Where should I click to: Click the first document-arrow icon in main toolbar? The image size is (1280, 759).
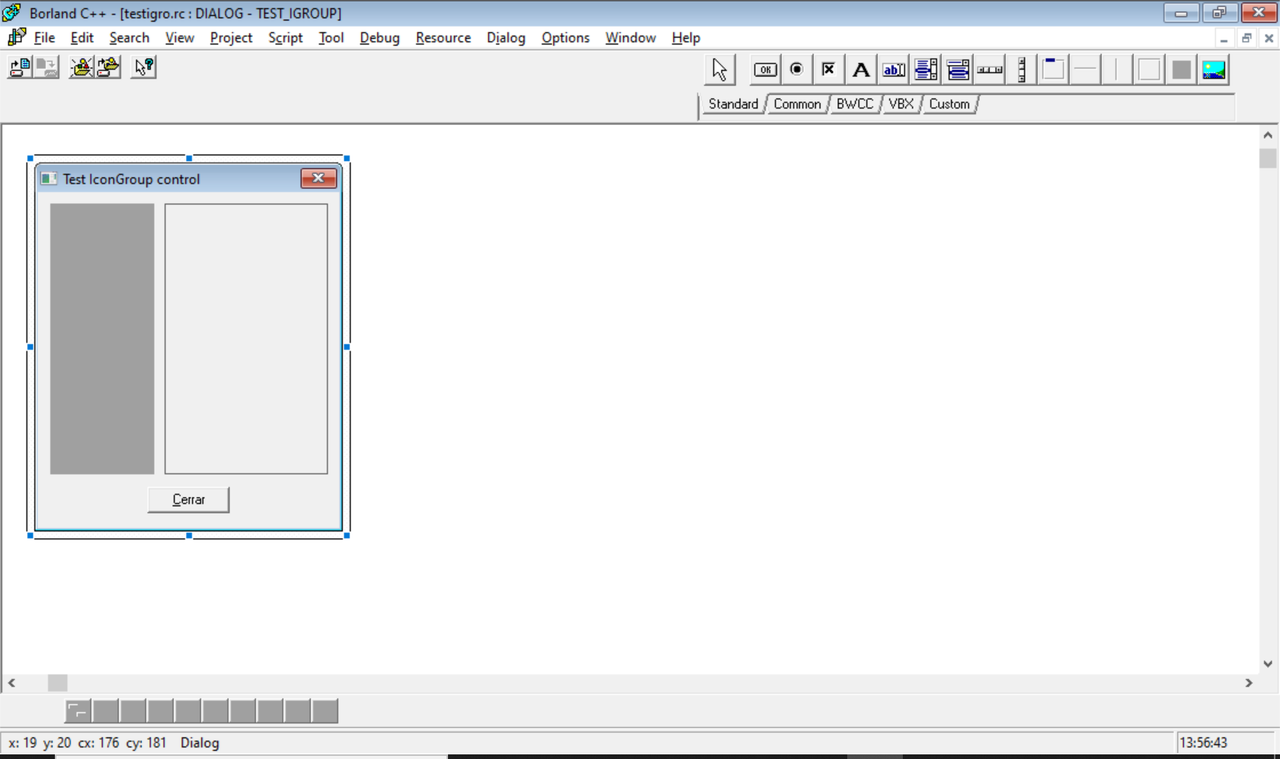(20, 67)
